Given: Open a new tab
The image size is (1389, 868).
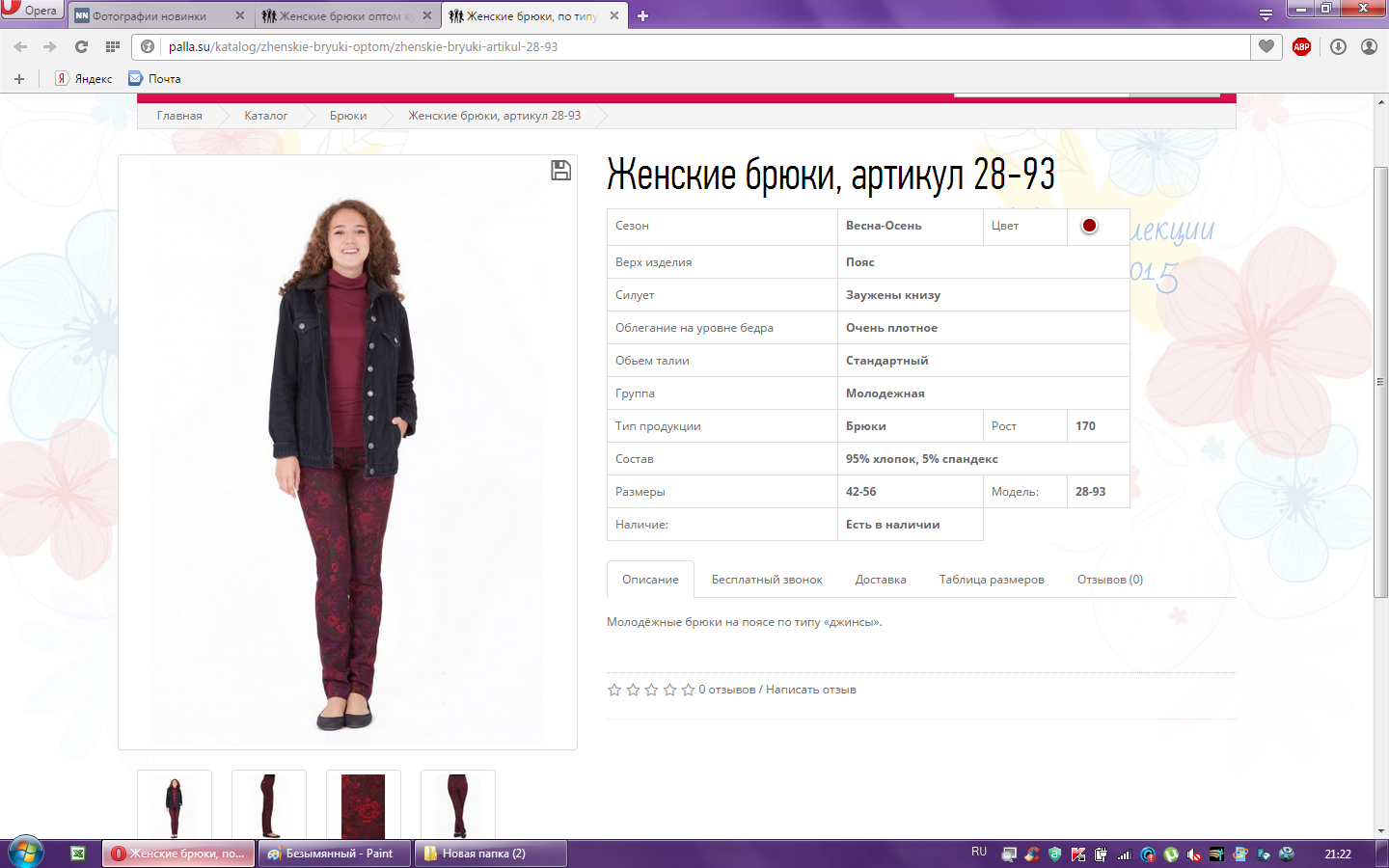Looking at the screenshot, I should [643, 15].
